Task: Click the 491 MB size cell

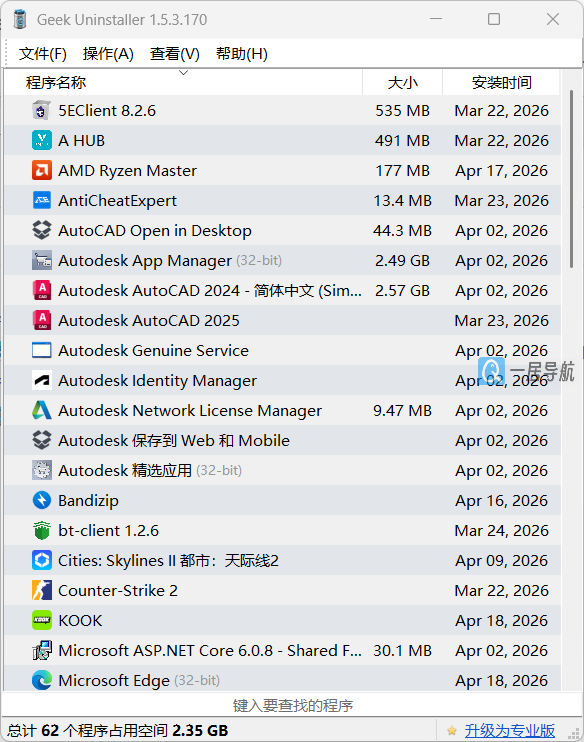Action: (402, 141)
